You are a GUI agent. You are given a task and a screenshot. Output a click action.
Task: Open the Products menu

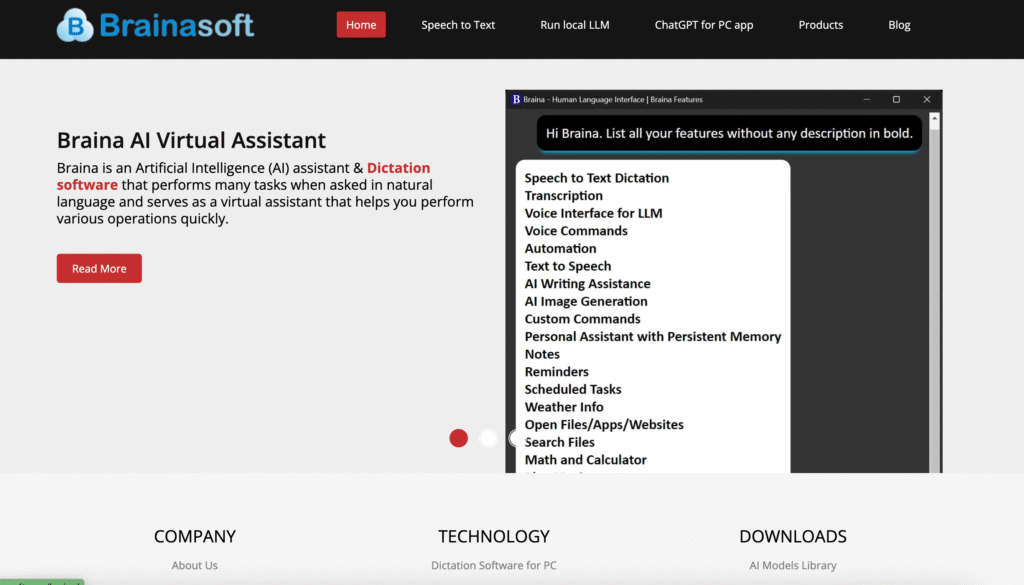pyautogui.click(x=821, y=25)
